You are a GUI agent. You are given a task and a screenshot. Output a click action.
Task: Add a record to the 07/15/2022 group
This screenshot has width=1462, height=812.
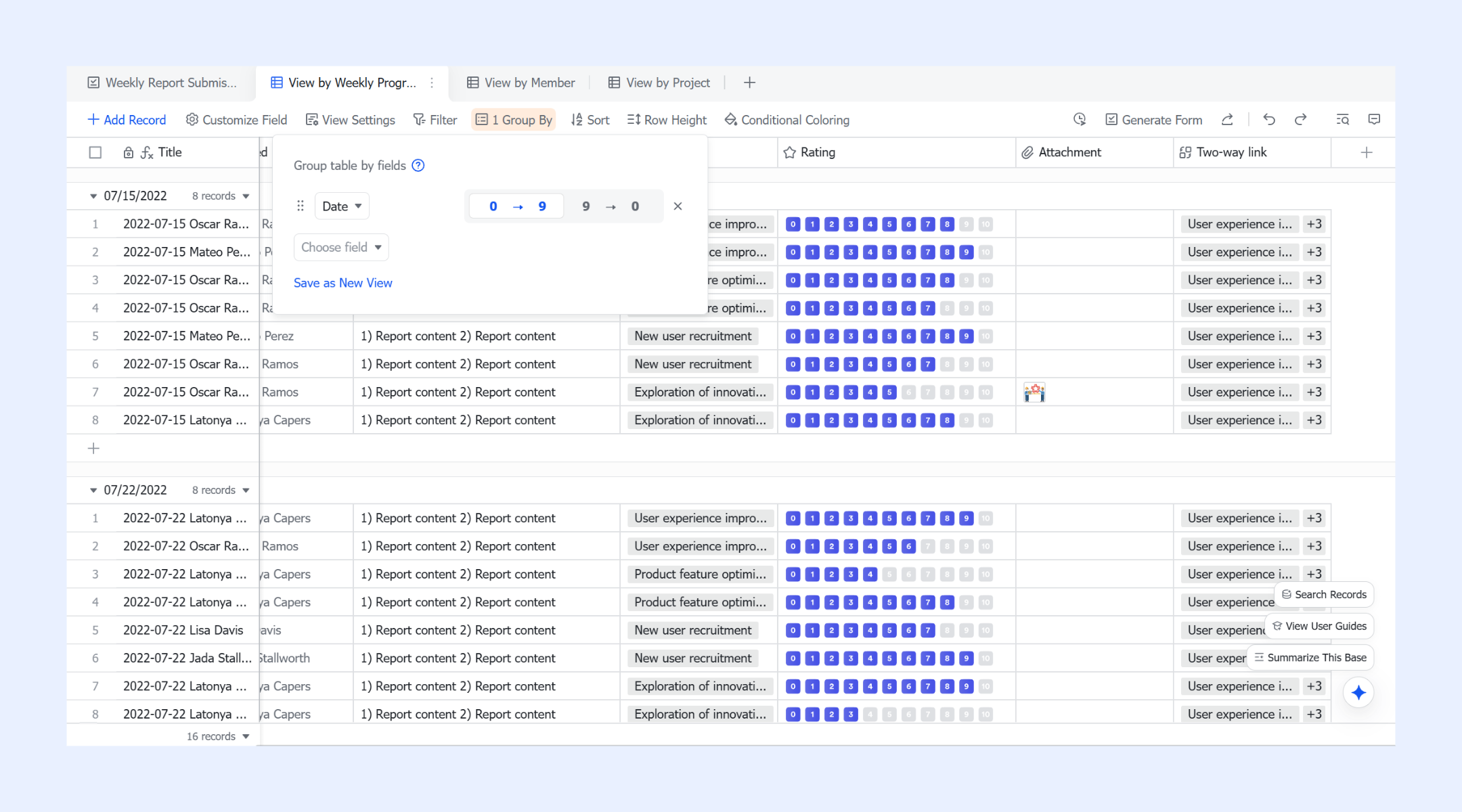pos(94,448)
